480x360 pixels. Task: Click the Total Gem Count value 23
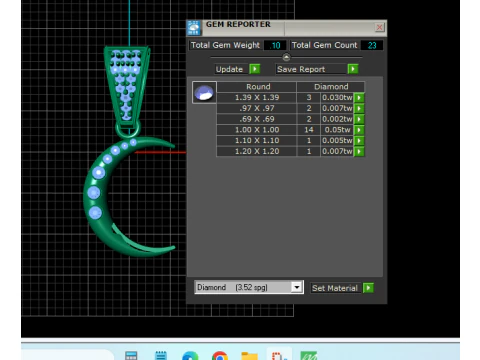(372, 45)
